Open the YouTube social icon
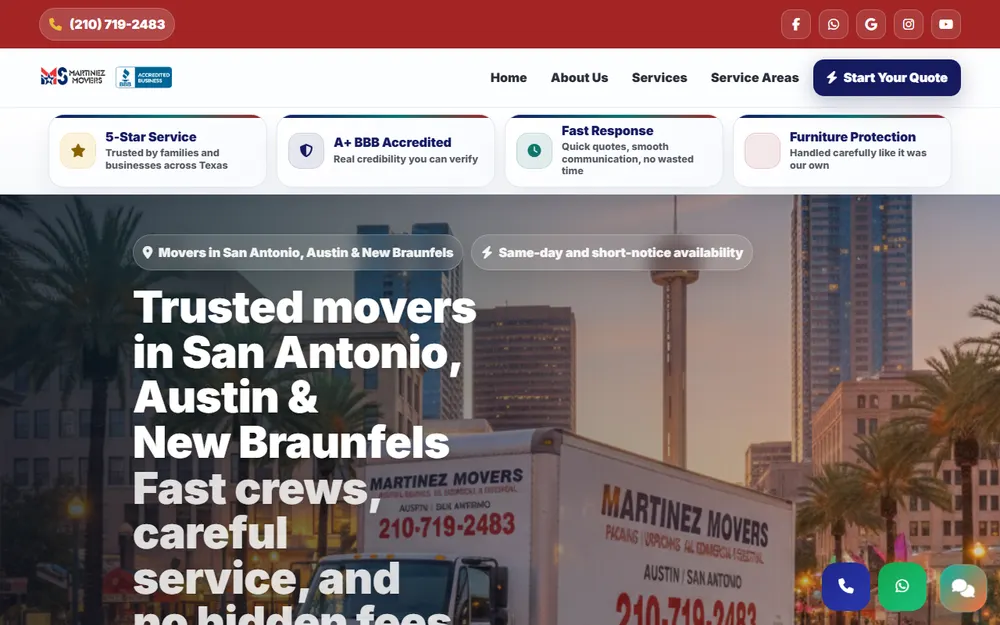The image size is (1000, 625). click(x=946, y=24)
